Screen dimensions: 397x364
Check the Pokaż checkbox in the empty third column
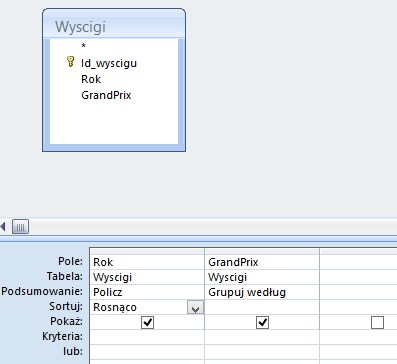[x=377, y=322]
